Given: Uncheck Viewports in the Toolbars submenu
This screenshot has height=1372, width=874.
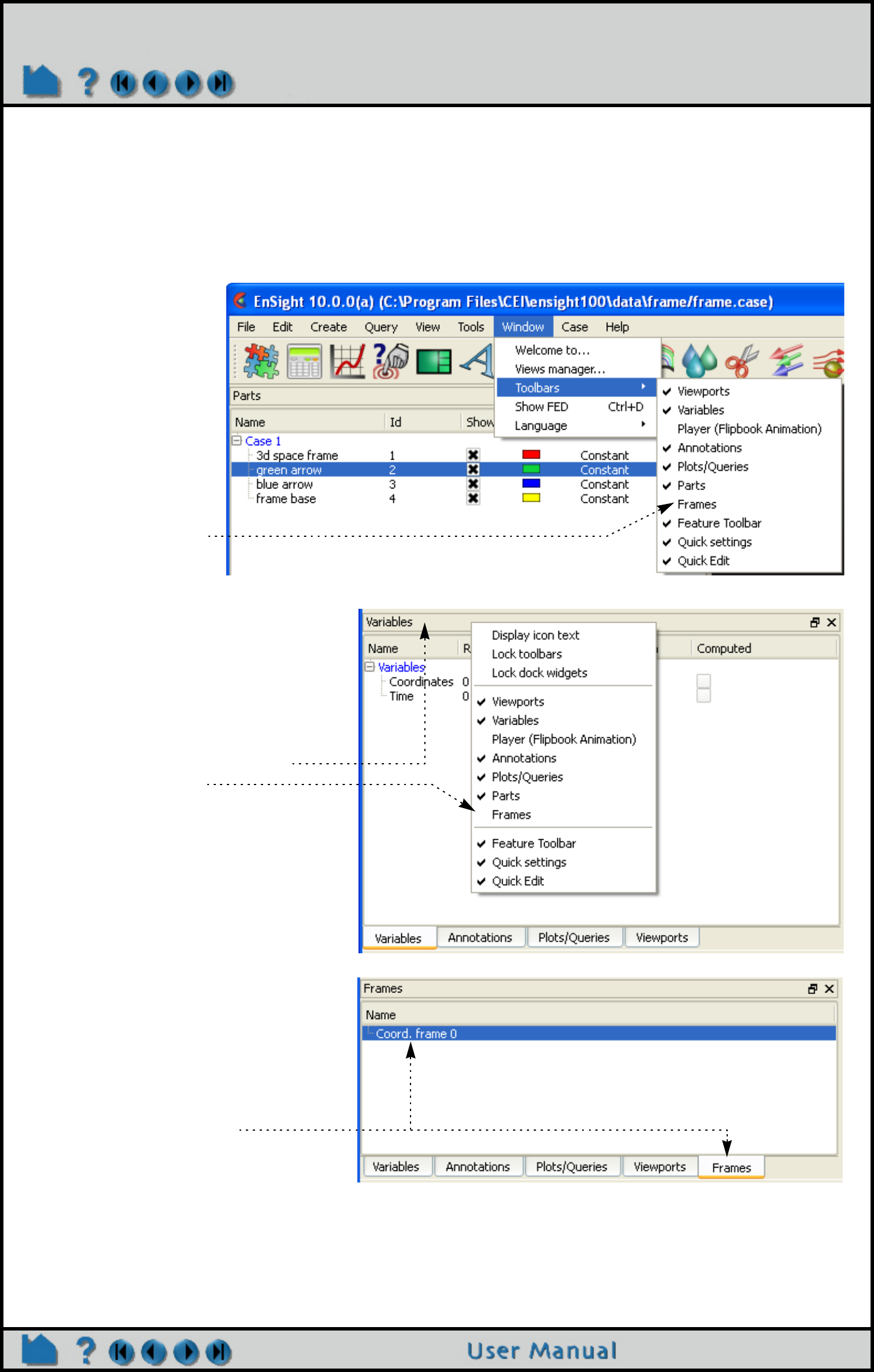Looking at the screenshot, I should point(749,391).
